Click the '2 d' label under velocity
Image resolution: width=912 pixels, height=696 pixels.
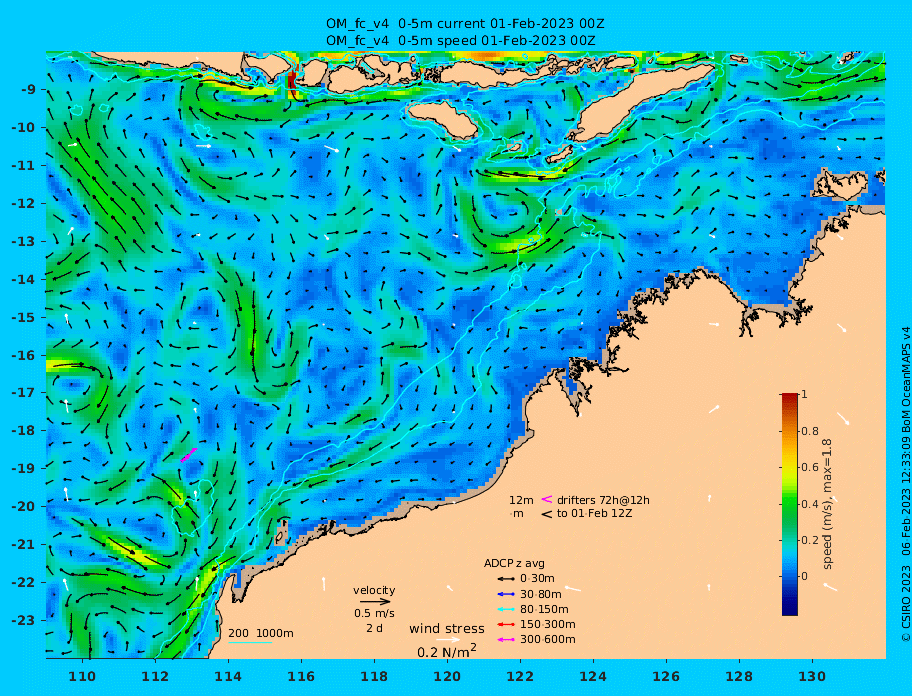pos(374,629)
